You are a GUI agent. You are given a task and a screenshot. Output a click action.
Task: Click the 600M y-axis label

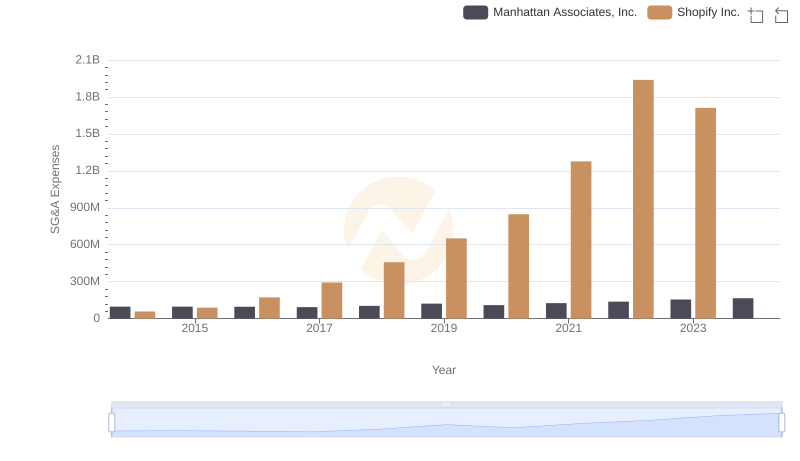pyautogui.click(x=85, y=244)
